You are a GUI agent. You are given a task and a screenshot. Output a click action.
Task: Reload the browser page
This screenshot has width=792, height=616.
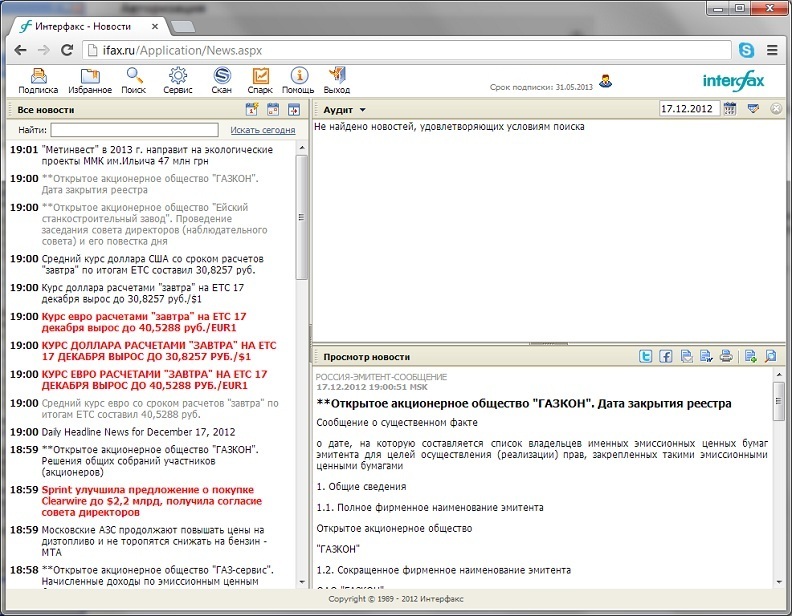(x=67, y=50)
